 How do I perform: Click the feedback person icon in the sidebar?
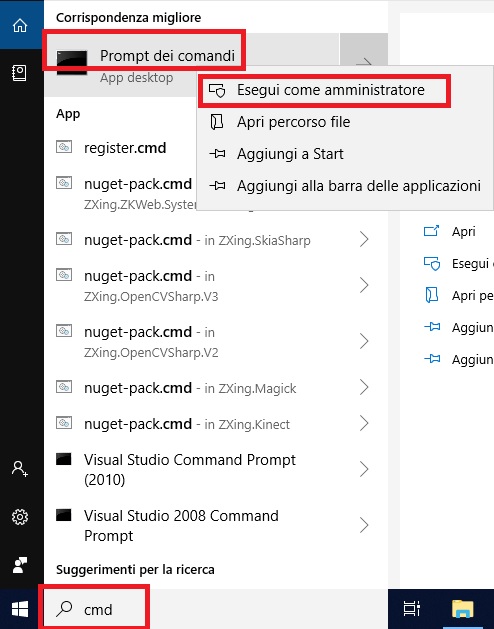tap(20, 565)
